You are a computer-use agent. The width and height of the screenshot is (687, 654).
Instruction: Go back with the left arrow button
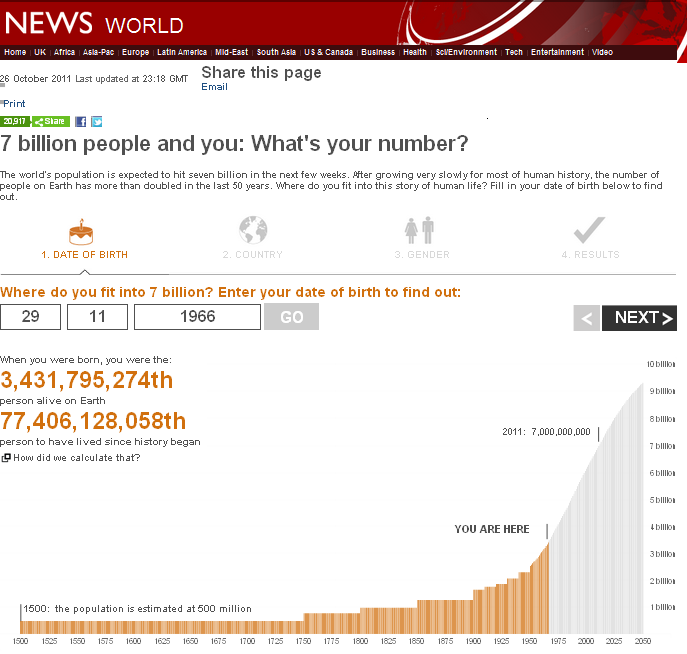587,318
